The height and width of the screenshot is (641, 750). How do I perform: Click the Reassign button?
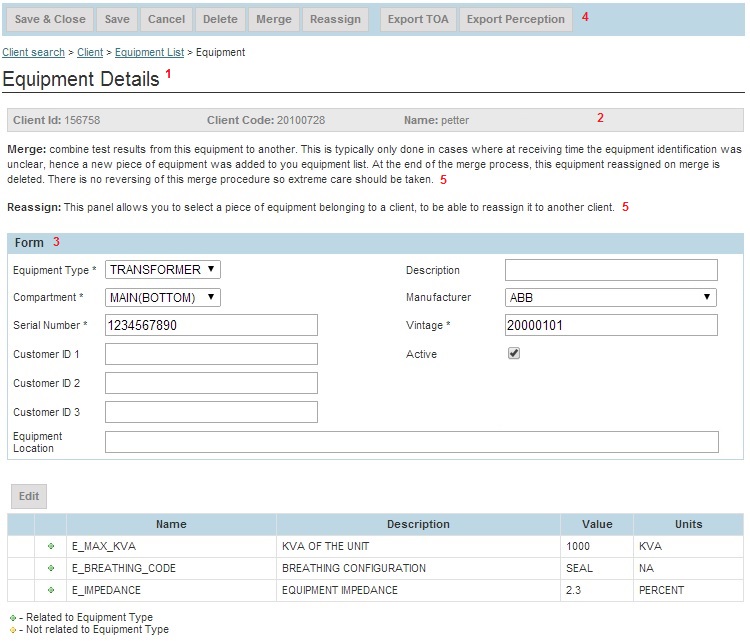pyautogui.click(x=335, y=19)
